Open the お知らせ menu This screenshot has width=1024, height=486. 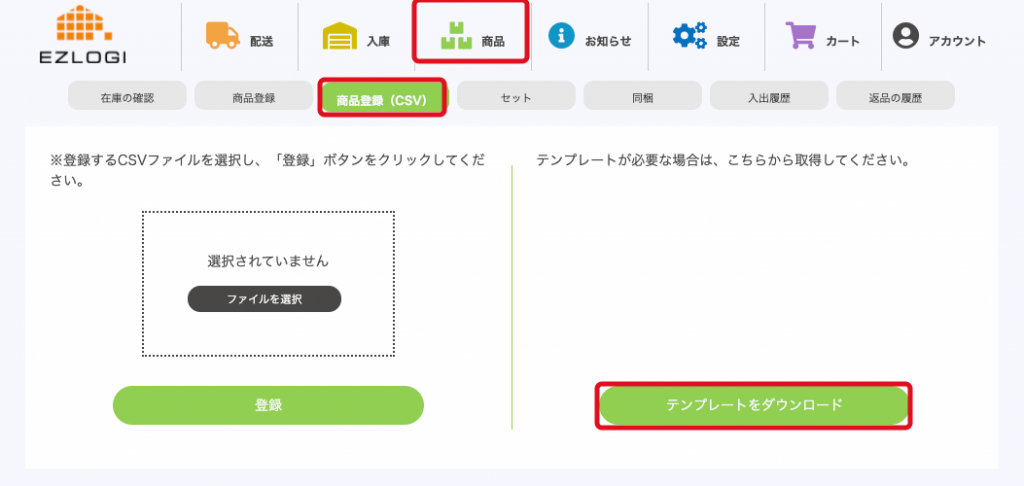[x=608, y=41]
